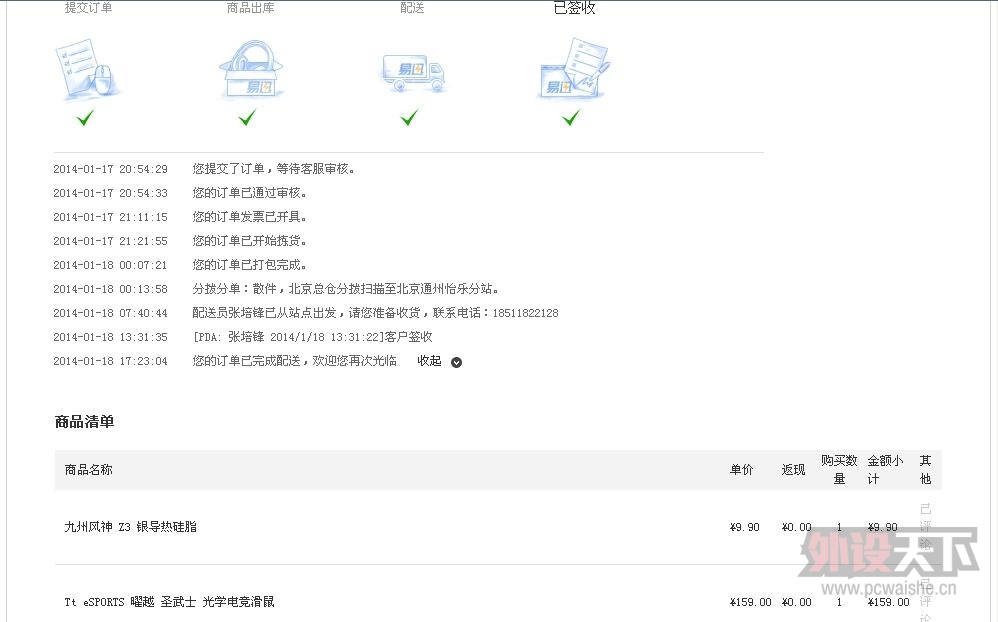
Task: Click the 单价 column header
Action: [x=741, y=470]
